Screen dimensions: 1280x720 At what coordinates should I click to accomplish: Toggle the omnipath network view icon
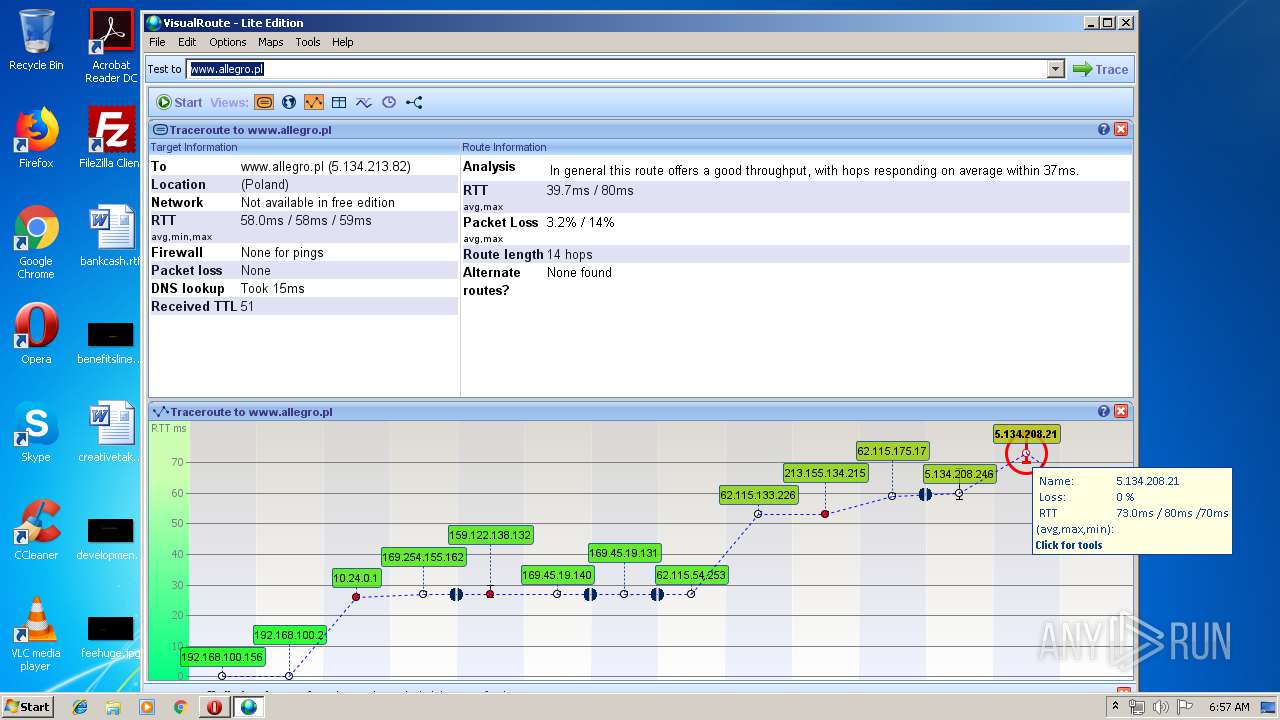click(x=414, y=102)
